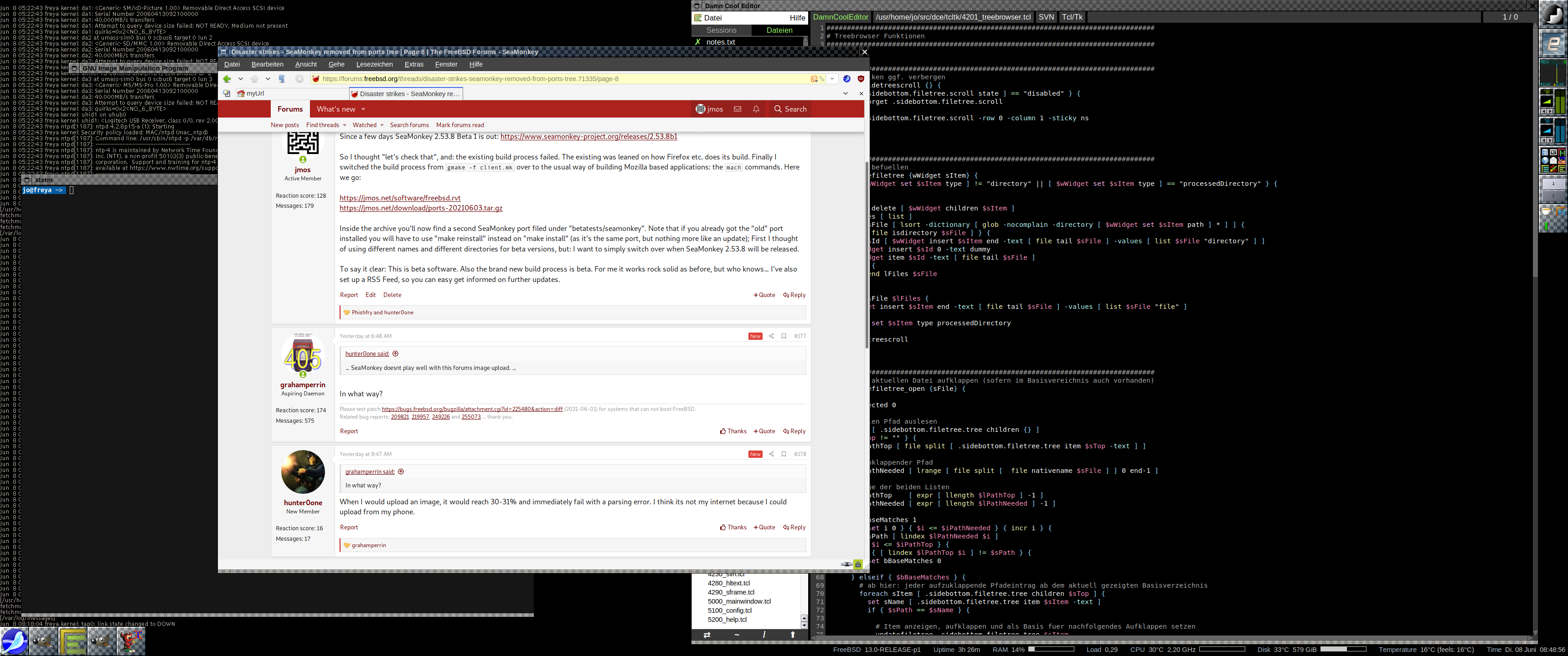Image resolution: width=1568 pixels, height=656 pixels.
Task: Open the Datei menu in SeaMonkey
Action: click(232, 65)
